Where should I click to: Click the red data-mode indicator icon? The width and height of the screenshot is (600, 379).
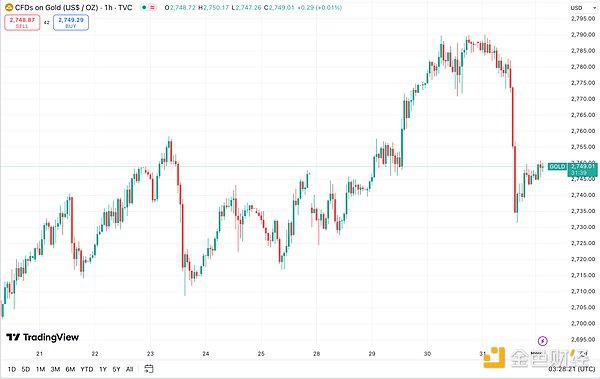pos(152,7)
